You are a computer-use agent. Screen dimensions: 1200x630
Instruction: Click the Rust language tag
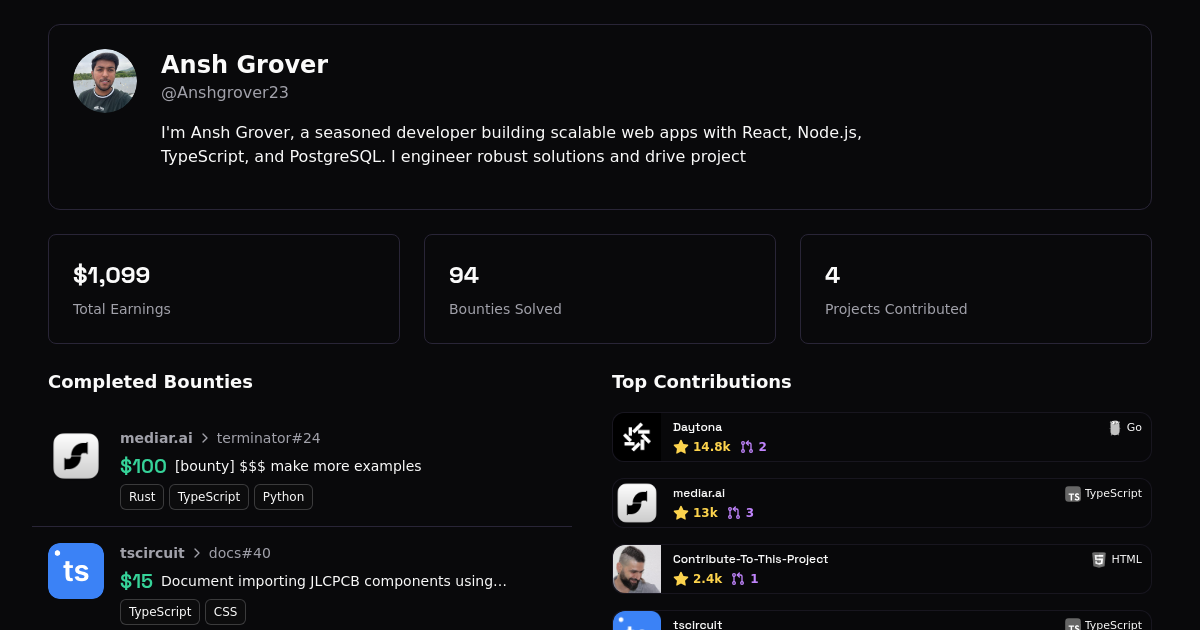[x=142, y=497]
